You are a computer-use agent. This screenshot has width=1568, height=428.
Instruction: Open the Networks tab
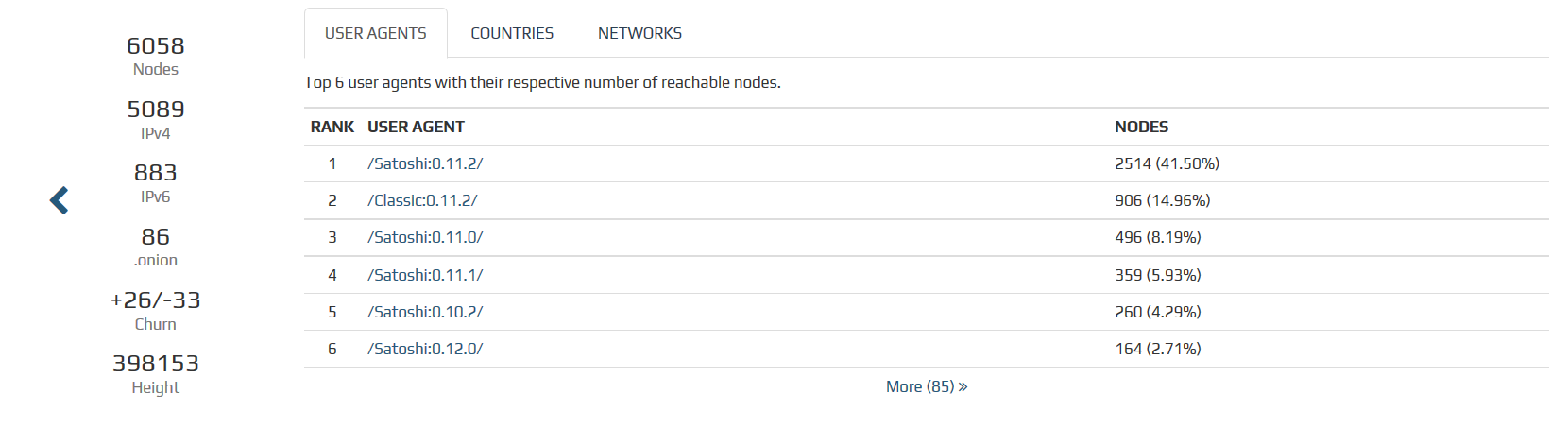639,33
